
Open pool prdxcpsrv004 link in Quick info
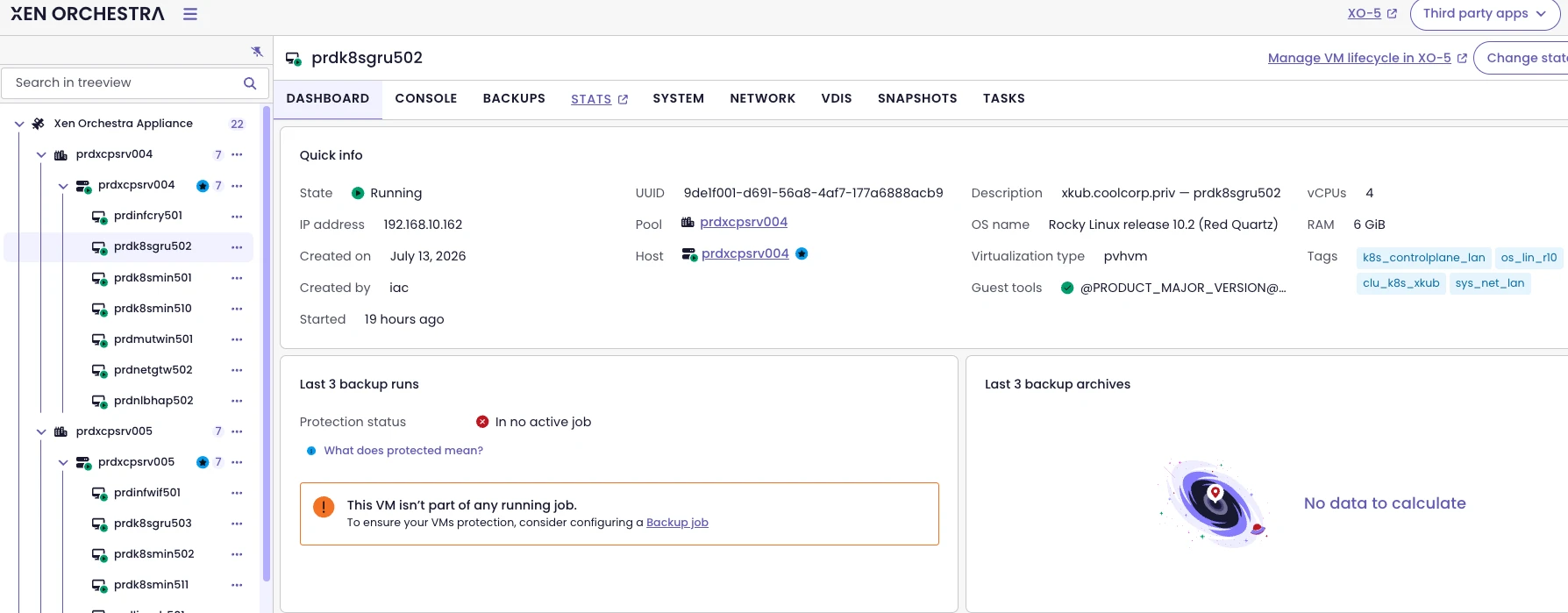click(744, 223)
